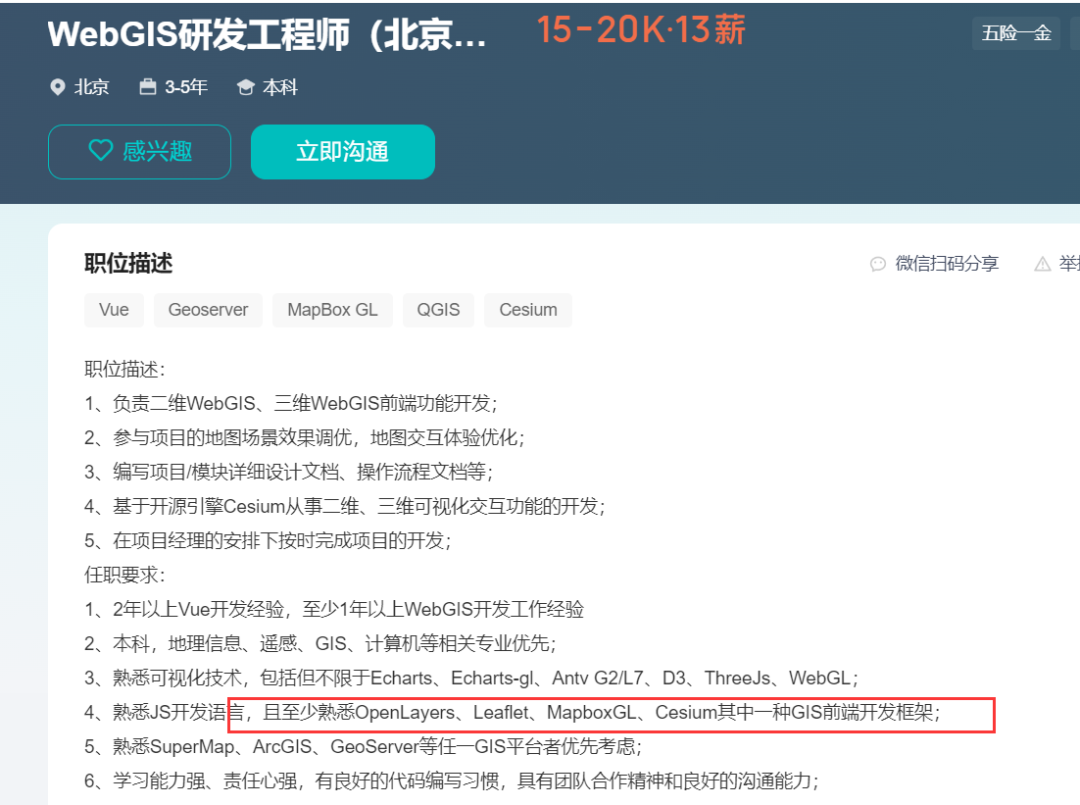Click the 3-5年 experience text

186,87
